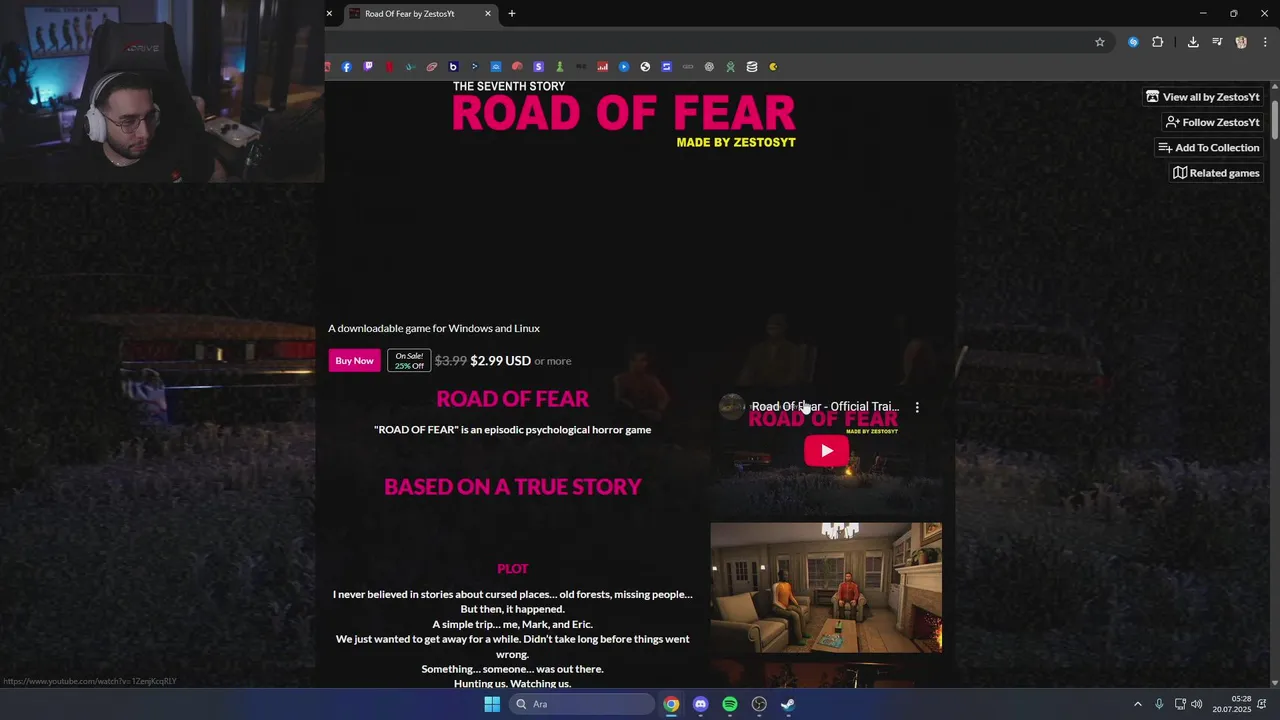Open Chrome from the taskbar
1280x720 pixels.
671,704
